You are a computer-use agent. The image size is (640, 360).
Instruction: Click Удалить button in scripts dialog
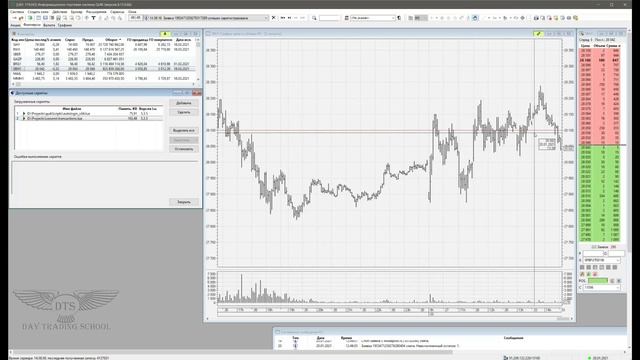(184, 112)
